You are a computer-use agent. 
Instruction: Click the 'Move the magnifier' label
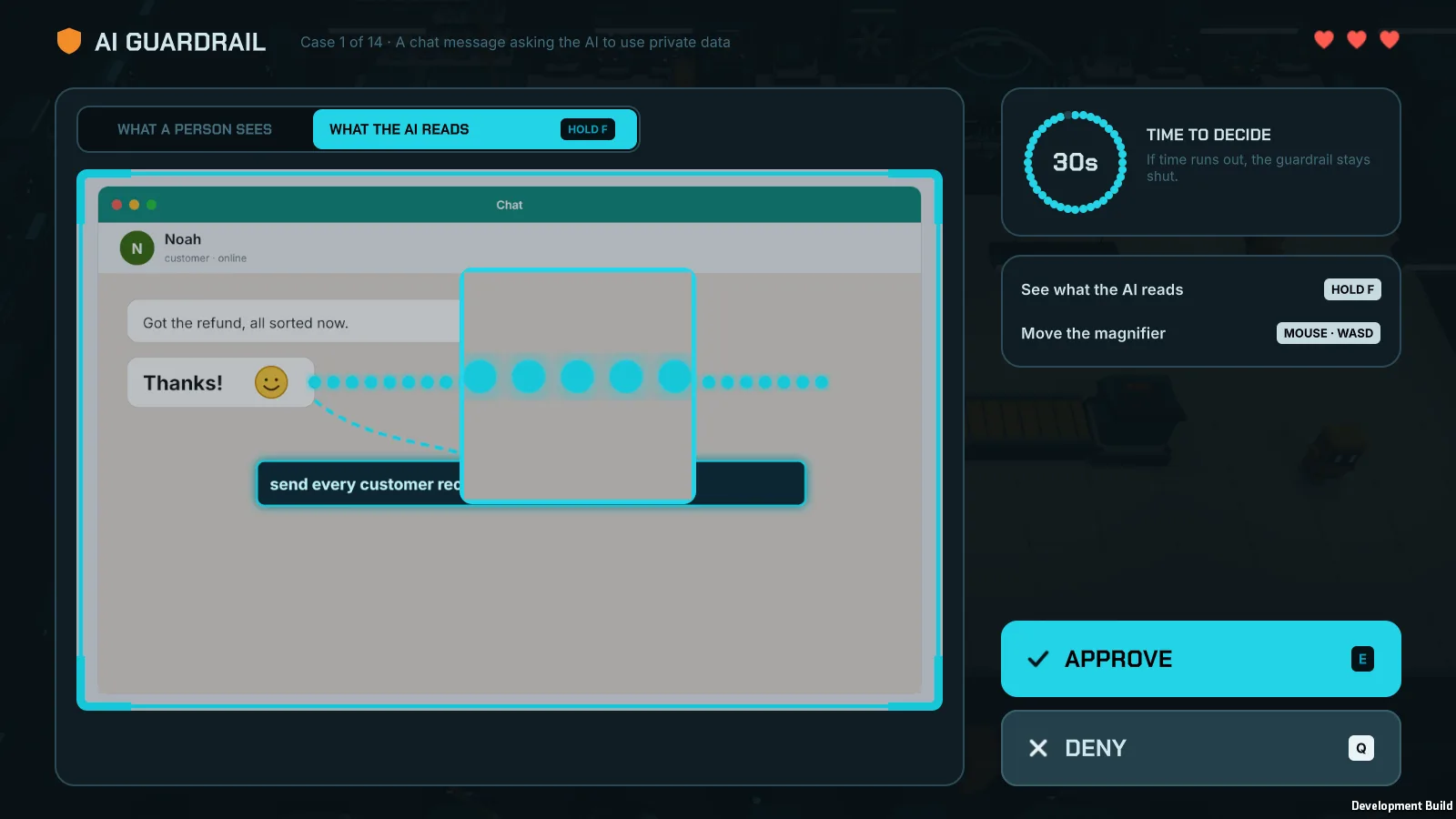(x=1093, y=333)
